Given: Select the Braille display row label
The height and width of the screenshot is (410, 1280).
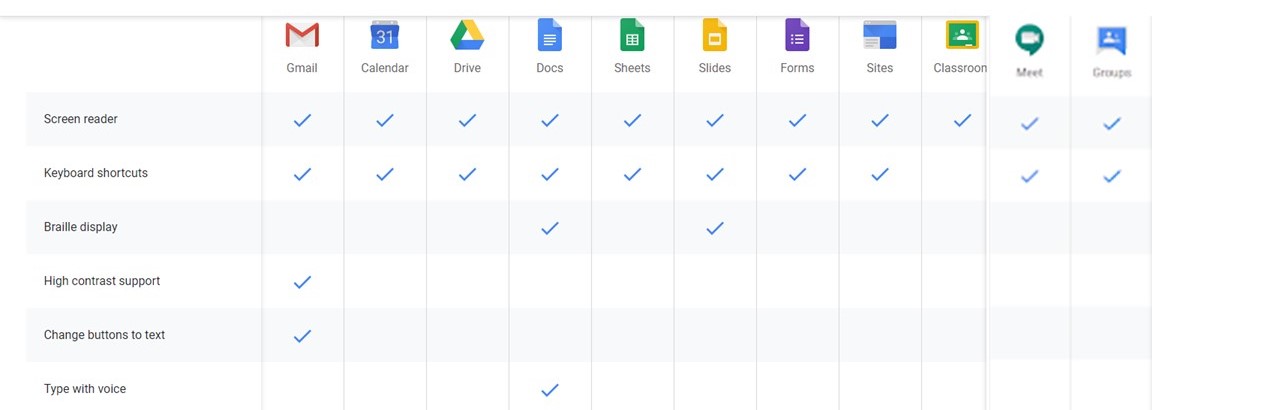Looking at the screenshot, I should (81, 227).
